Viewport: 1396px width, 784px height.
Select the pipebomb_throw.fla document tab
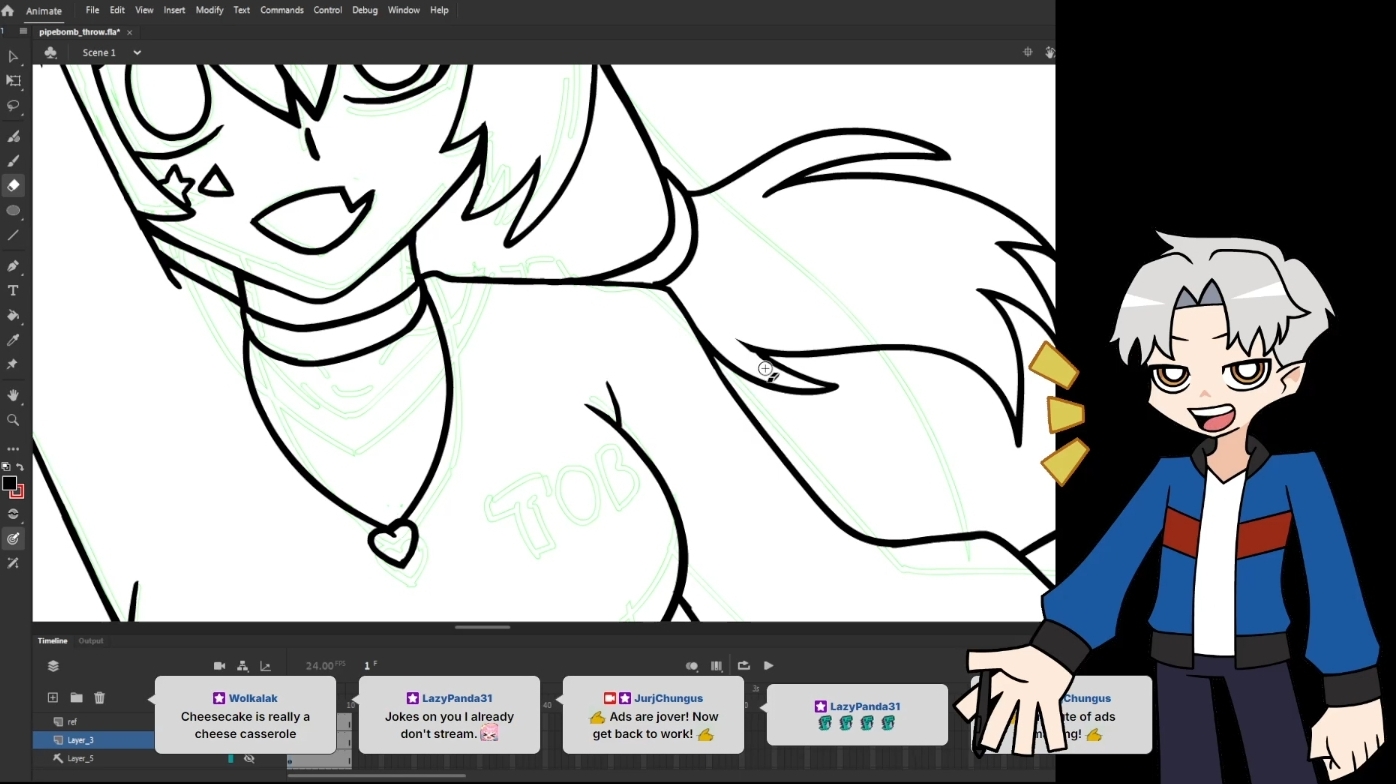pyautogui.click(x=80, y=32)
